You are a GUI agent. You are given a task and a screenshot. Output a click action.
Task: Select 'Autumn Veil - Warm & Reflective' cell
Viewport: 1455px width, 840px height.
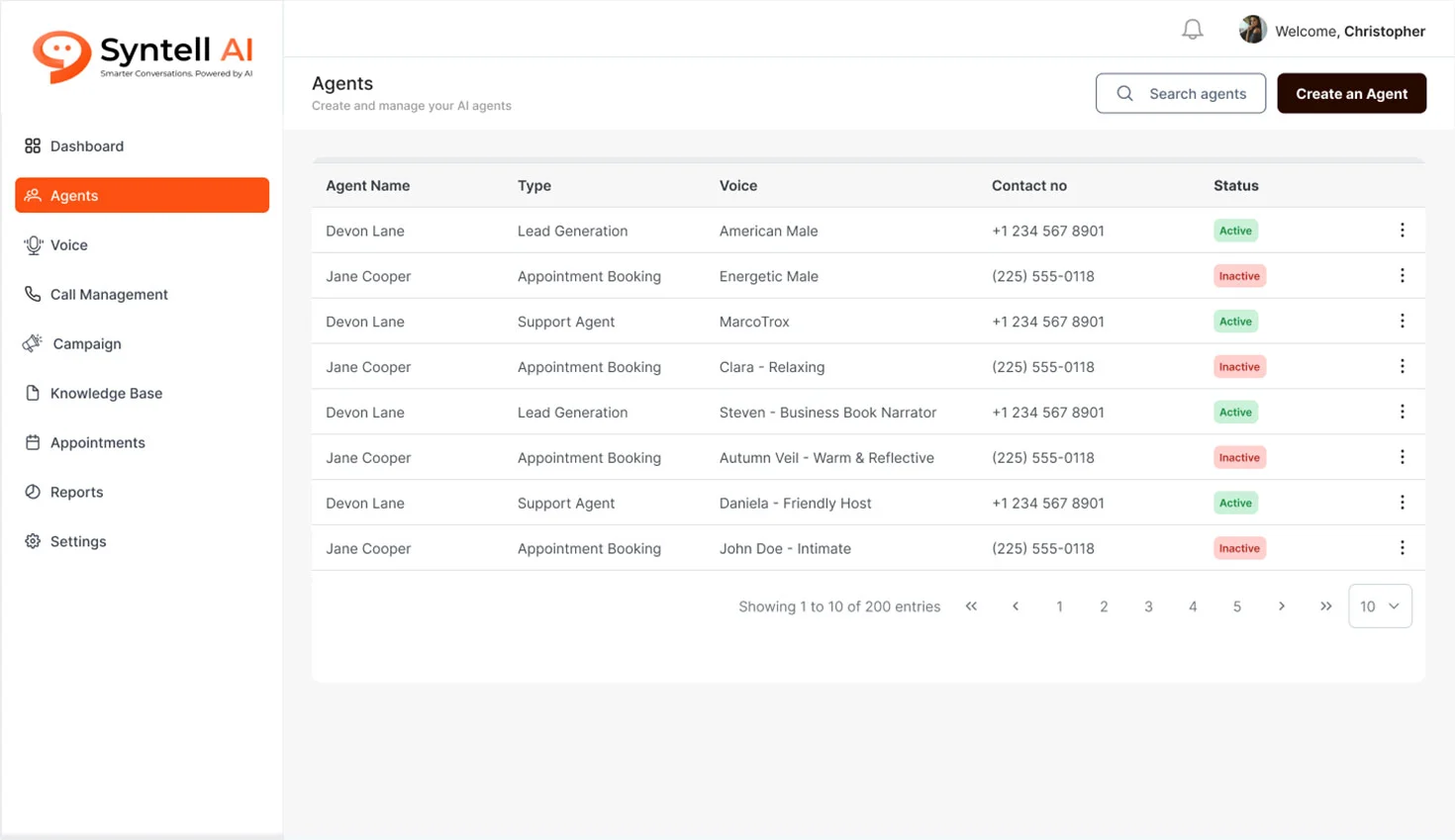[826, 457]
